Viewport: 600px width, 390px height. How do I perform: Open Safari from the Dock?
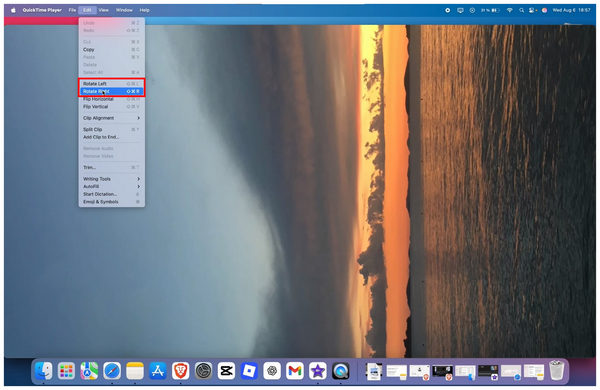pyautogui.click(x=112, y=371)
